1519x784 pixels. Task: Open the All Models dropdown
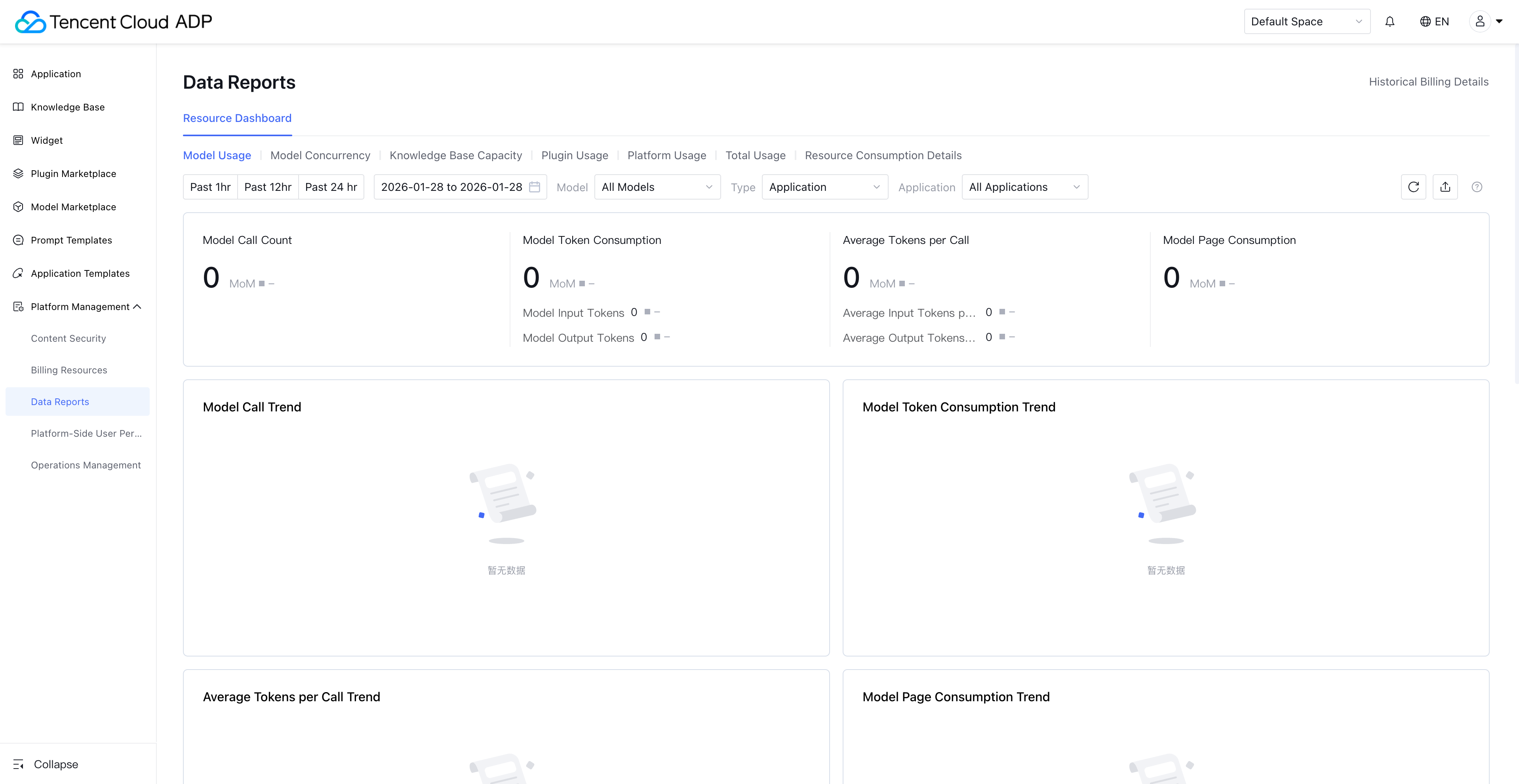657,187
